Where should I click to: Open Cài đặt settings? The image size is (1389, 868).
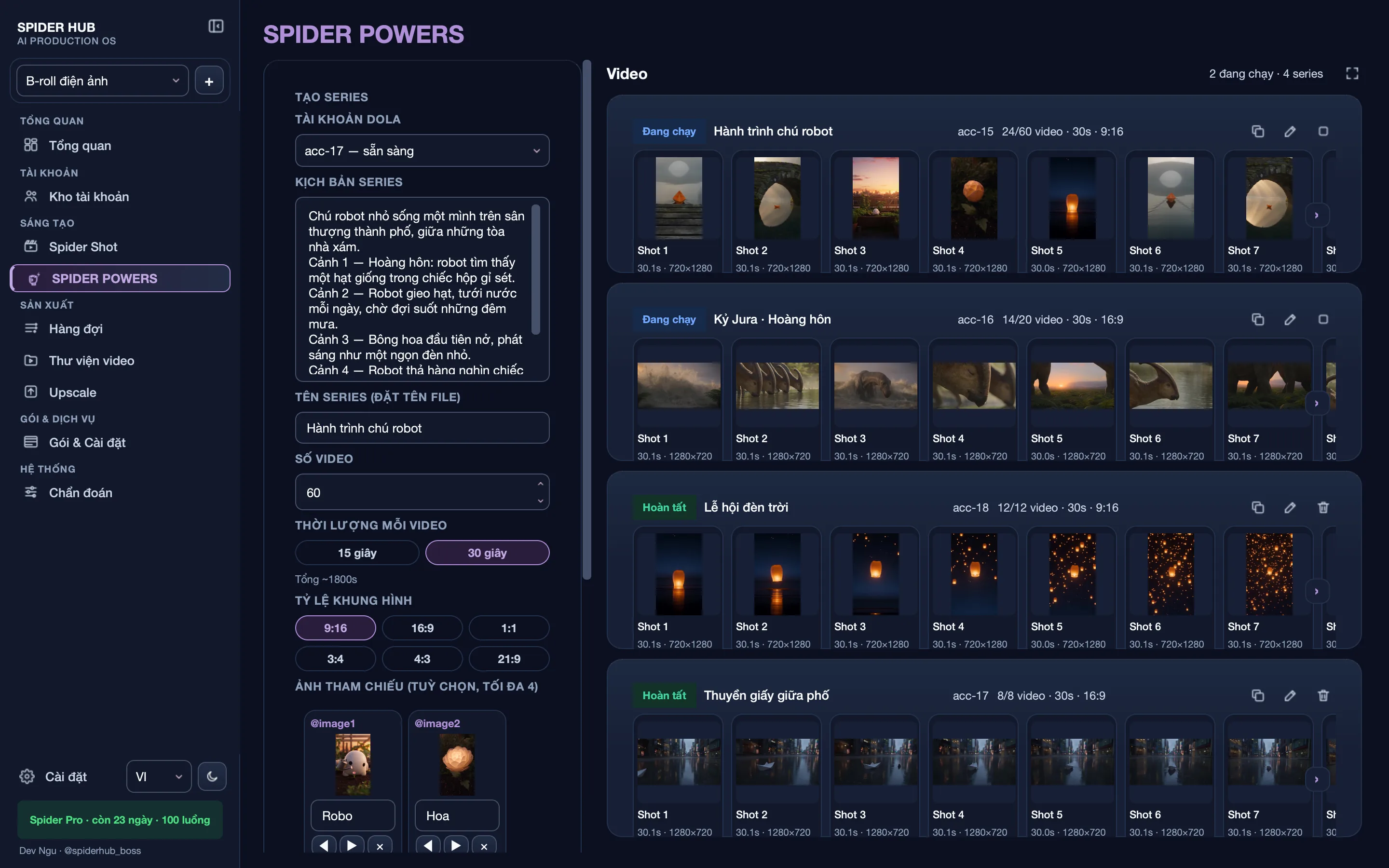click(x=54, y=776)
